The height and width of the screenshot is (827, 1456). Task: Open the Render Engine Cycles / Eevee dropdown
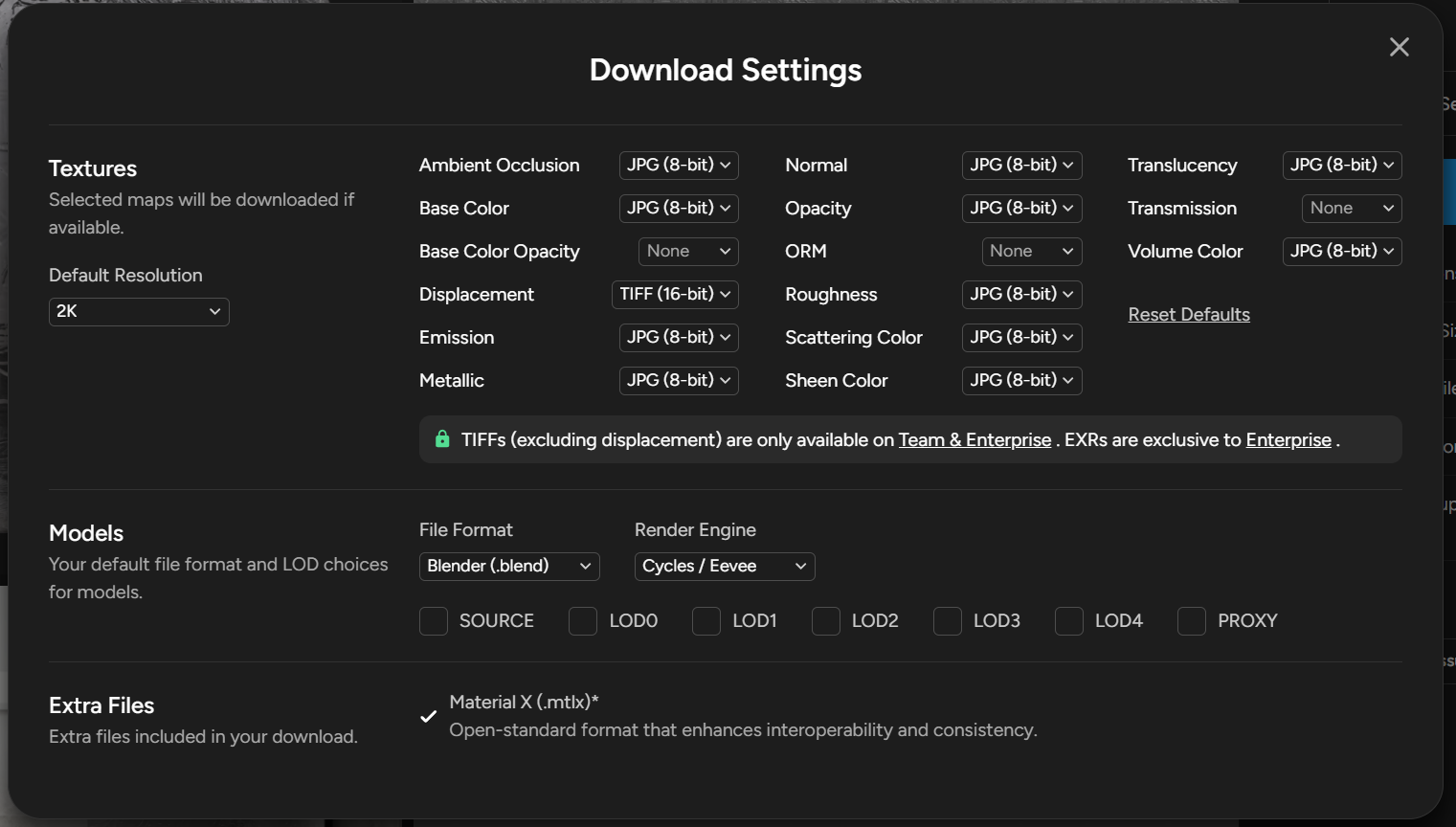[725, 566]
